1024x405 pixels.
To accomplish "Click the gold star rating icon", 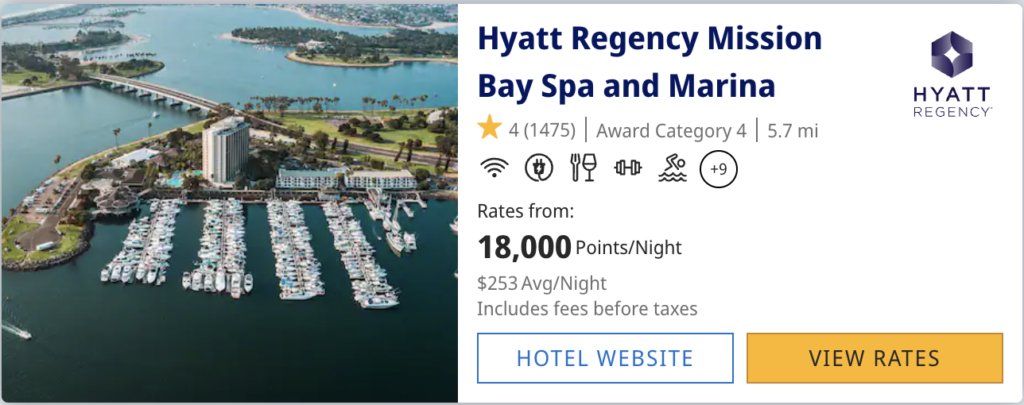I will tap(489, 129).
